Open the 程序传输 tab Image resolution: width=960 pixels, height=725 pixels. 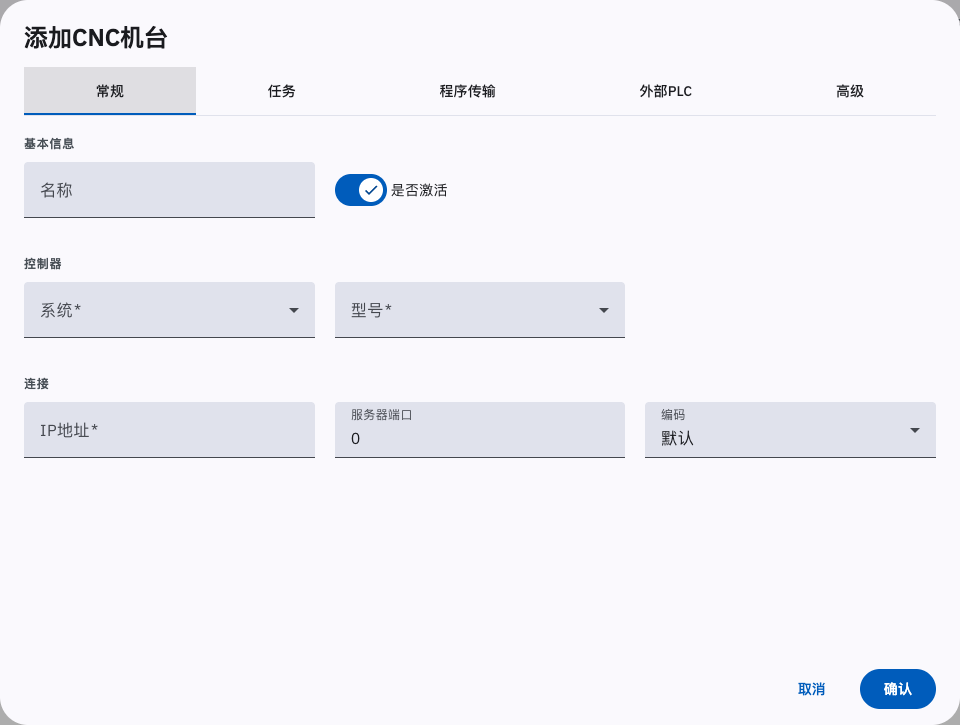point(467,91)
